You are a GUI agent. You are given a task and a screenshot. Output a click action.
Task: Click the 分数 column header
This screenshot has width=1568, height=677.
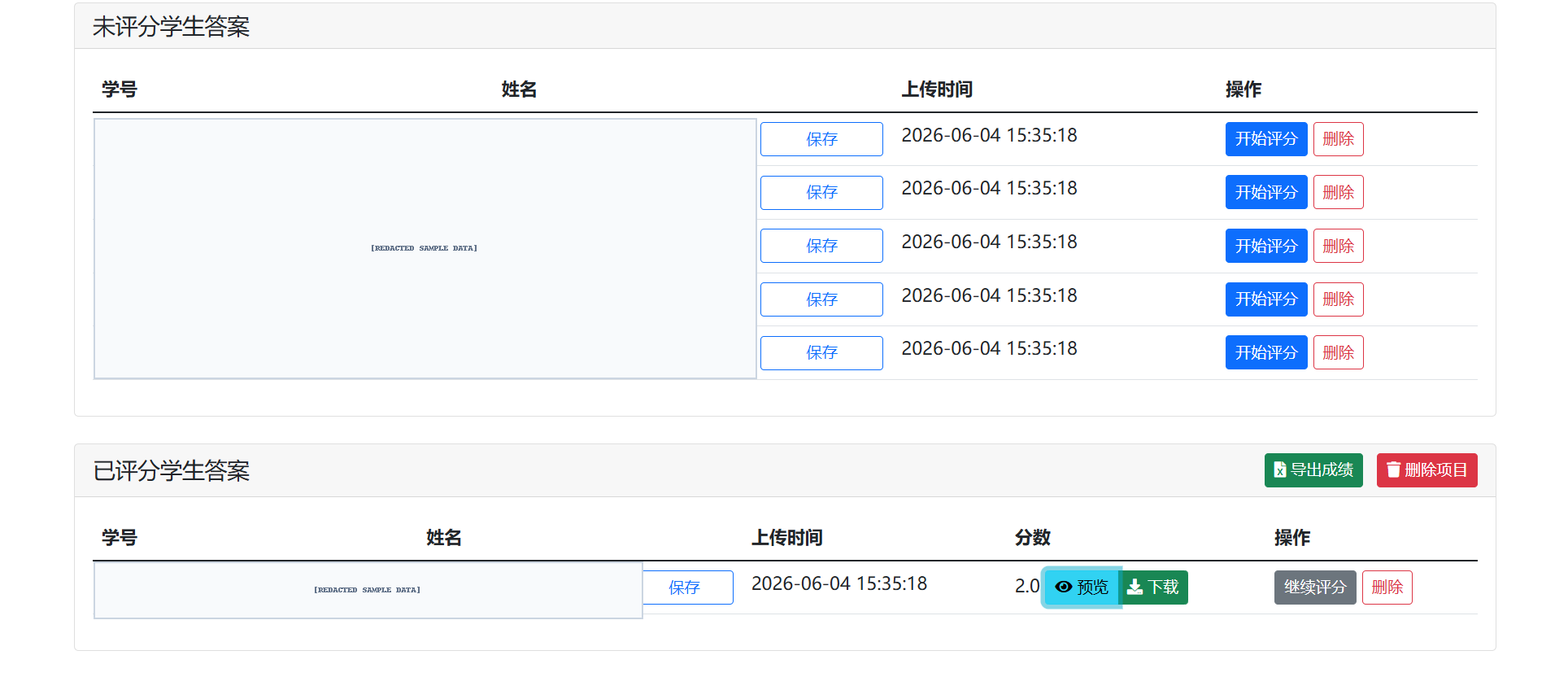click(x=1033, y=538)
